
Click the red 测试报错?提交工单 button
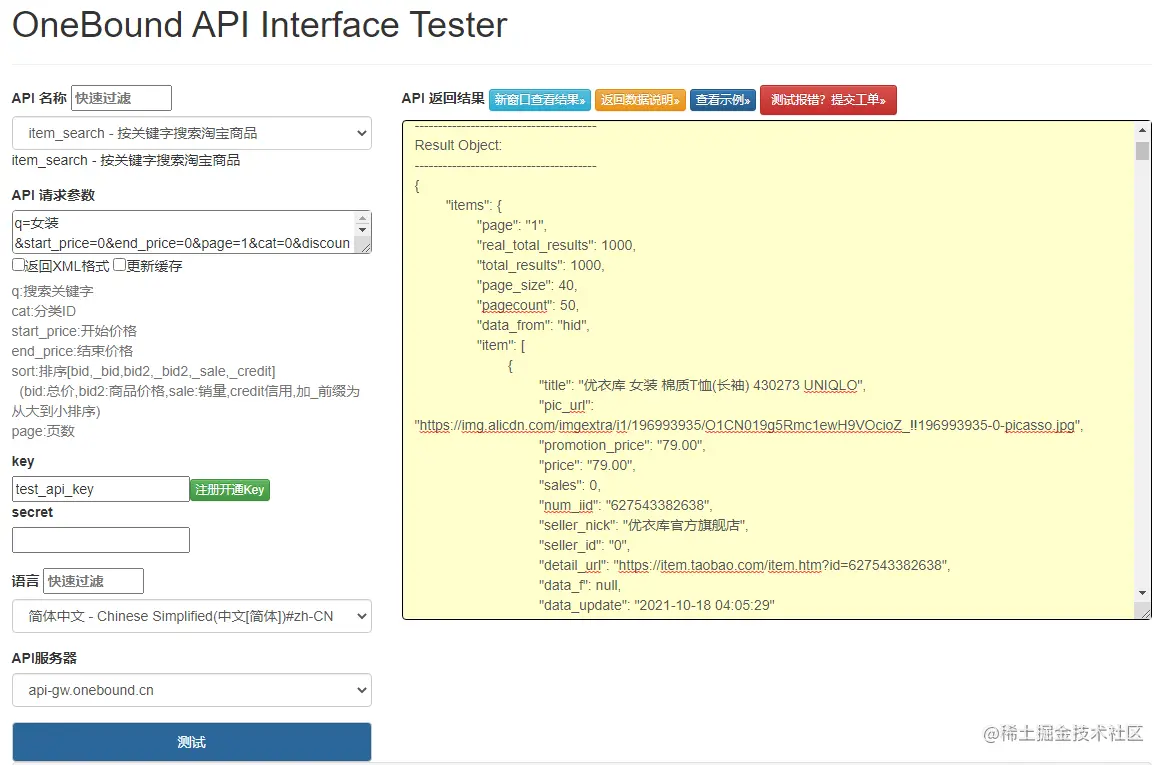pos(828,100)
